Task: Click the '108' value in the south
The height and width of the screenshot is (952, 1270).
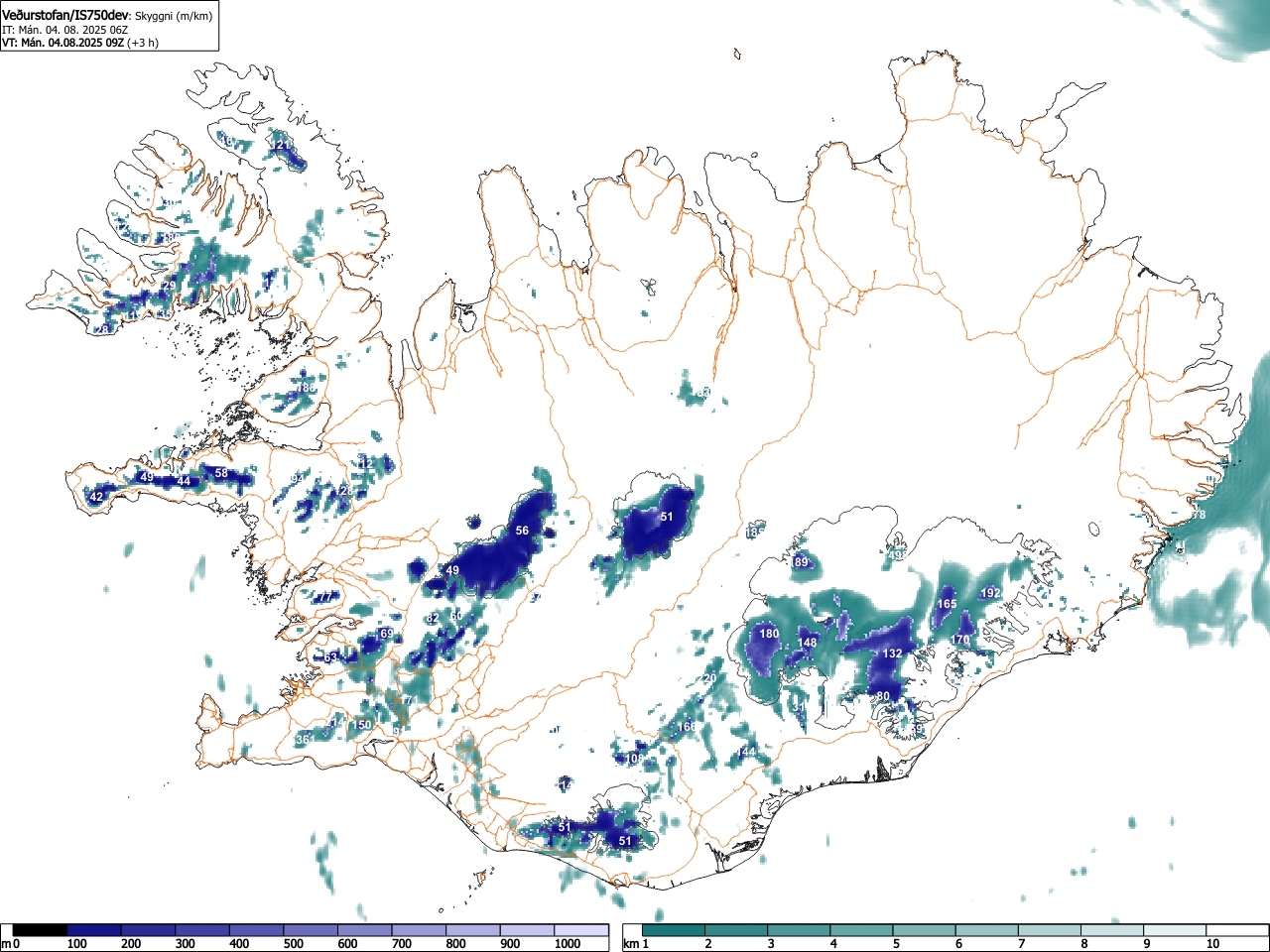Action: tap(635, 759)
